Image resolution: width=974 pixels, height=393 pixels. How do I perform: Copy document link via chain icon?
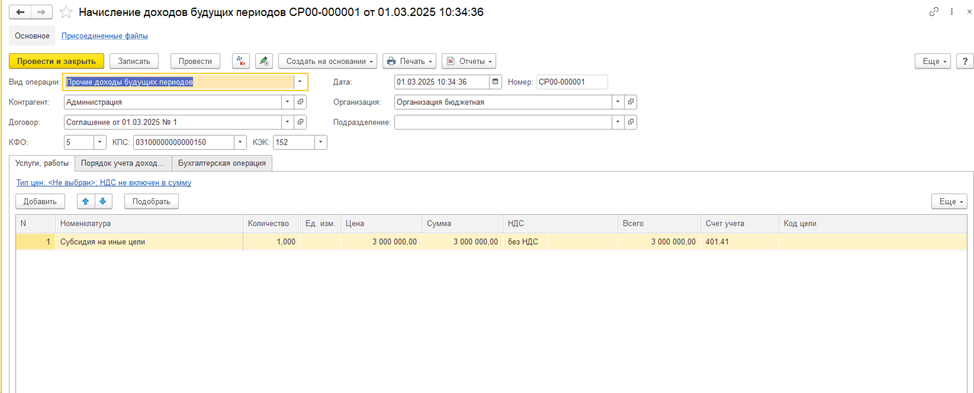pyautogui.click(x=933, y=12)
